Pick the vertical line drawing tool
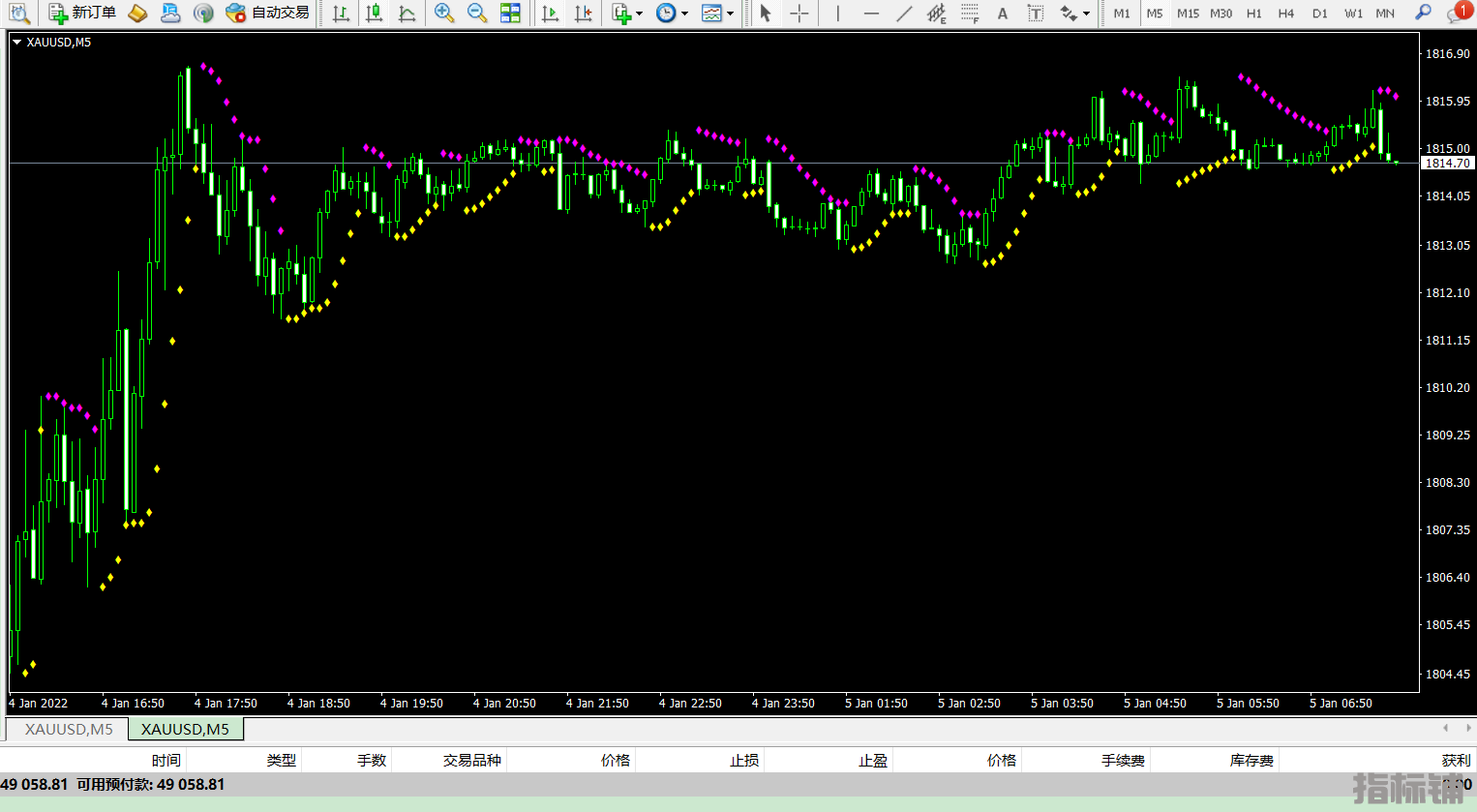This screenshot has height=812, width=1477. pos(837,14)
